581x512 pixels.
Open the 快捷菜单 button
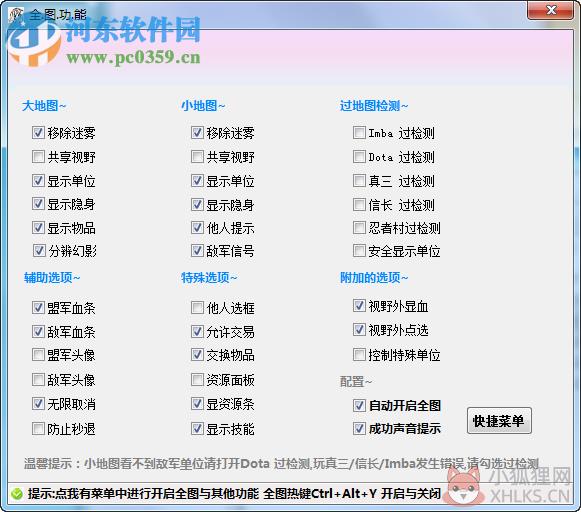coord(499,420)
